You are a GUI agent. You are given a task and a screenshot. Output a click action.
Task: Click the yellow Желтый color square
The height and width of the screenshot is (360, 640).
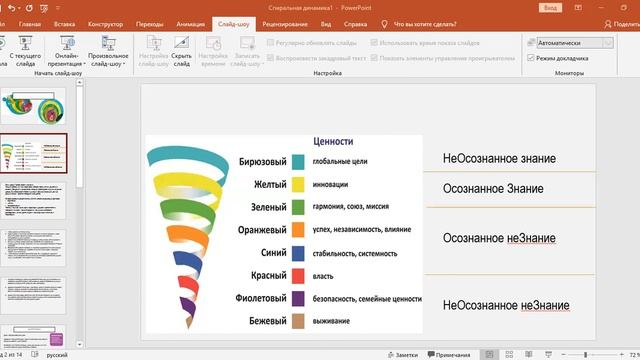coord(298,184)
